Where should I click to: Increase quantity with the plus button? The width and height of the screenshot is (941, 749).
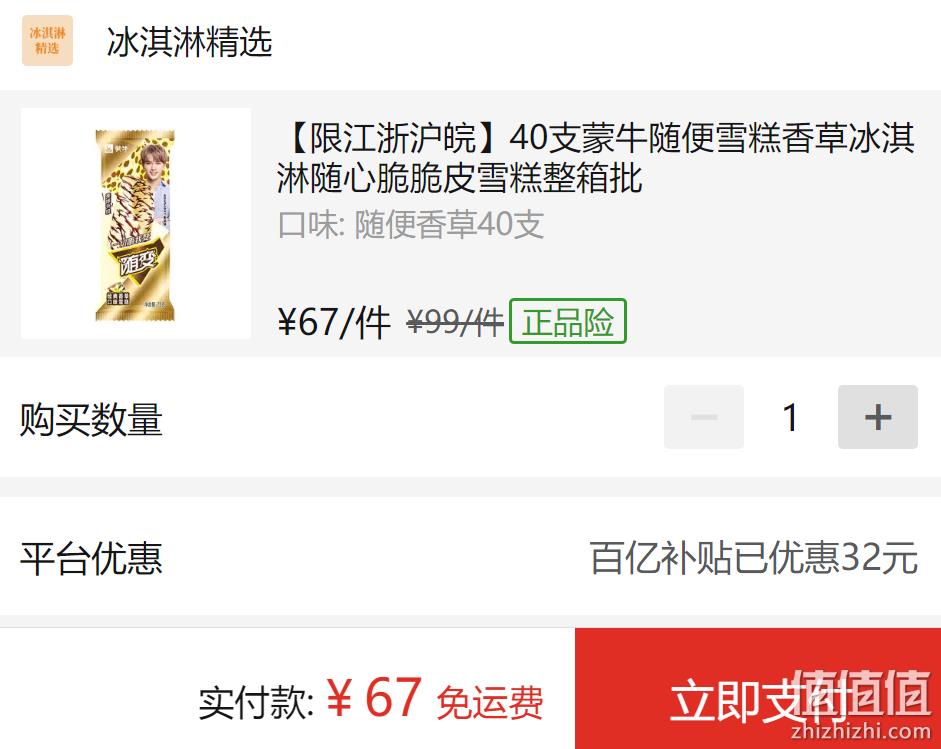[x=878, y=417]
